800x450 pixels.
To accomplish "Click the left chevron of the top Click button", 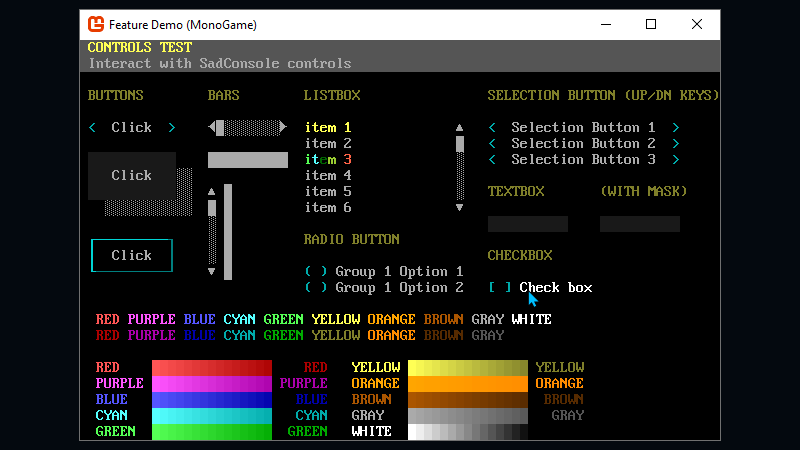I will pos(92,127).
